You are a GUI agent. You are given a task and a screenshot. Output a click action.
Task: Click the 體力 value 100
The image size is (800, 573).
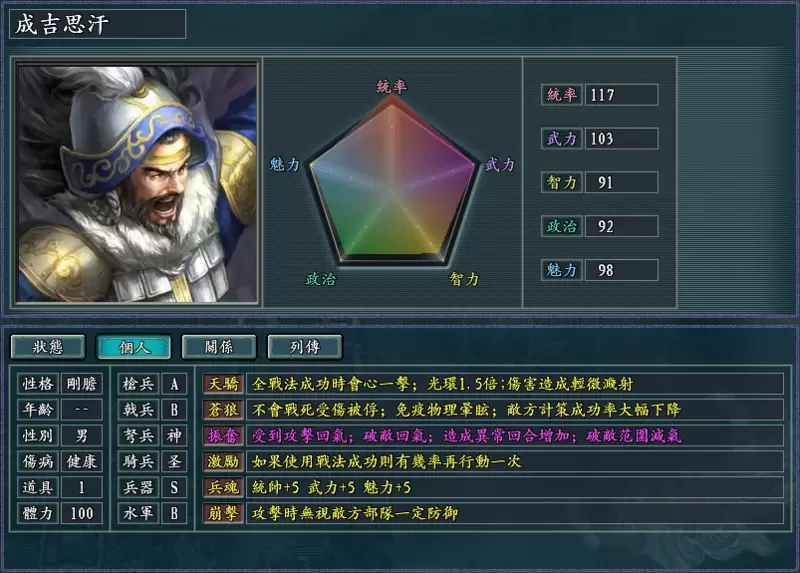click(x=82, y=513)
